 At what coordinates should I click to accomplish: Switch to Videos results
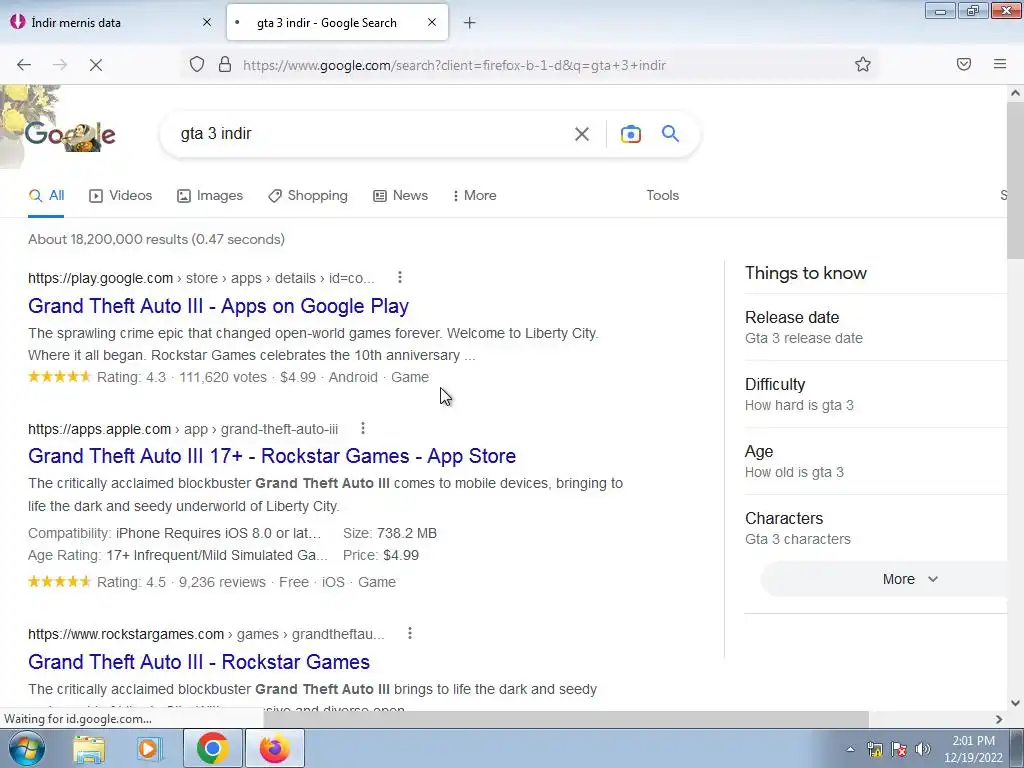121,196
